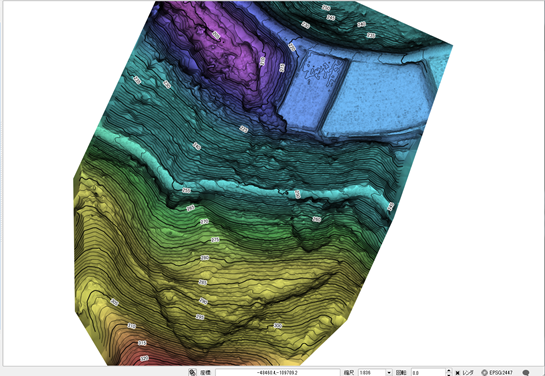The width and height of the screenshot is (545, 376).
Task: Click the CRS globe icon beside EPSG:2447
Action: pos(485,372)
